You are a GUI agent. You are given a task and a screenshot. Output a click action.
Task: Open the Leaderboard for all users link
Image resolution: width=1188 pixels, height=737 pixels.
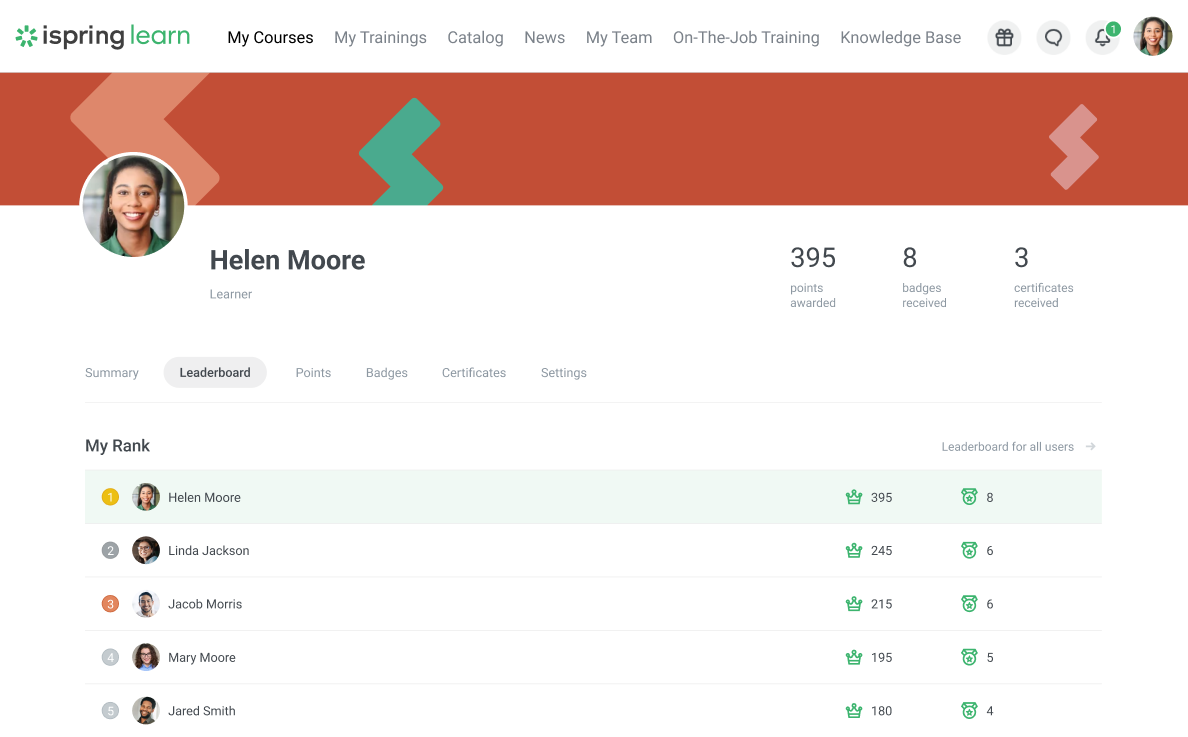click(1006, 446)
